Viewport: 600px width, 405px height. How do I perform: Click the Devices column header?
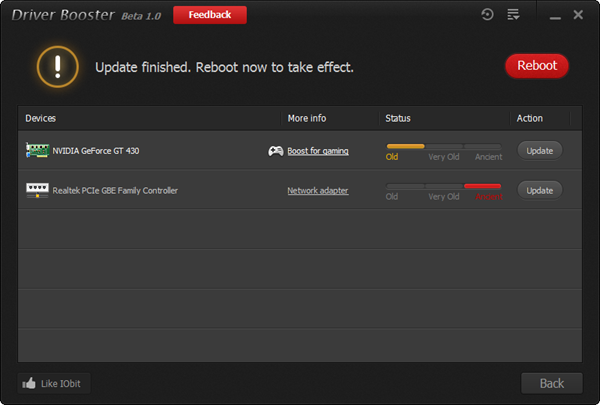pos(41,118)
